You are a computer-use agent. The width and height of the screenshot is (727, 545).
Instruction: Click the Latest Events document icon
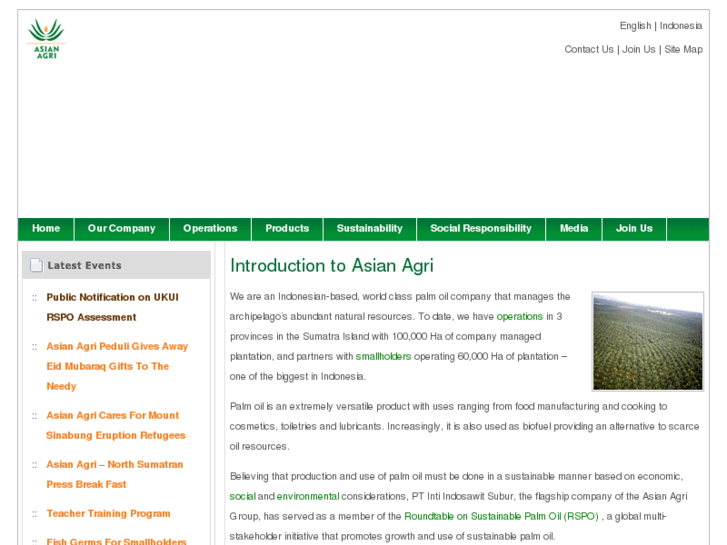tap(36, 265)
